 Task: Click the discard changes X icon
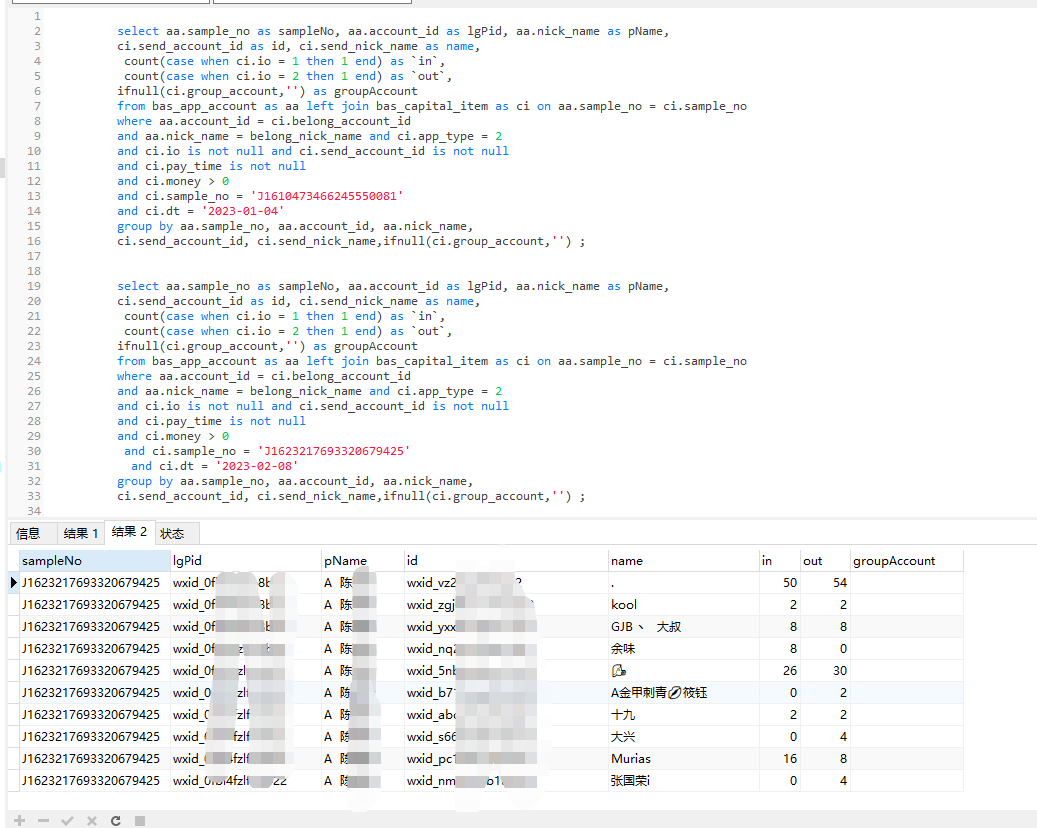pyautogui.click(x=91, y=820)
